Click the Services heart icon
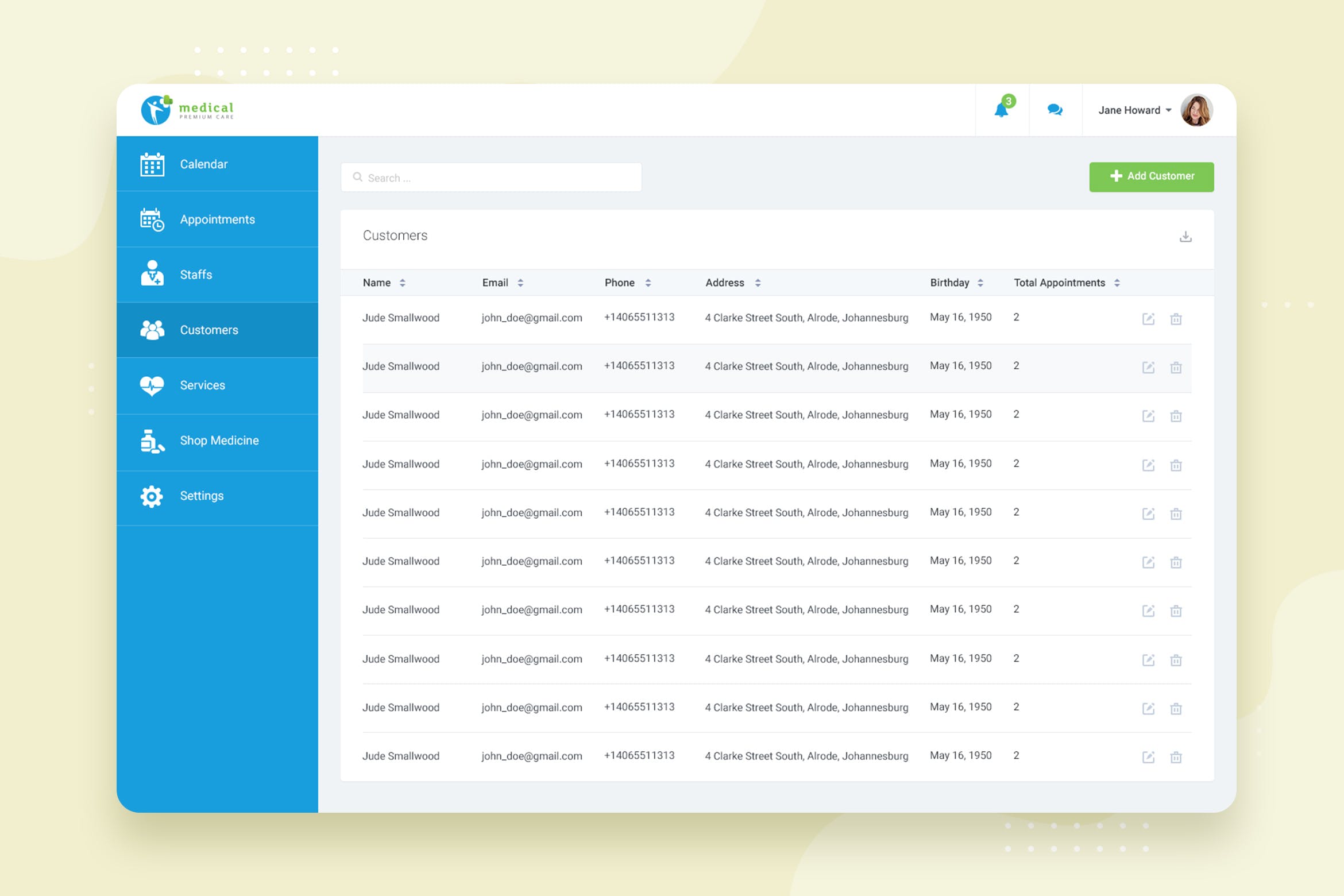 (151, 385)
